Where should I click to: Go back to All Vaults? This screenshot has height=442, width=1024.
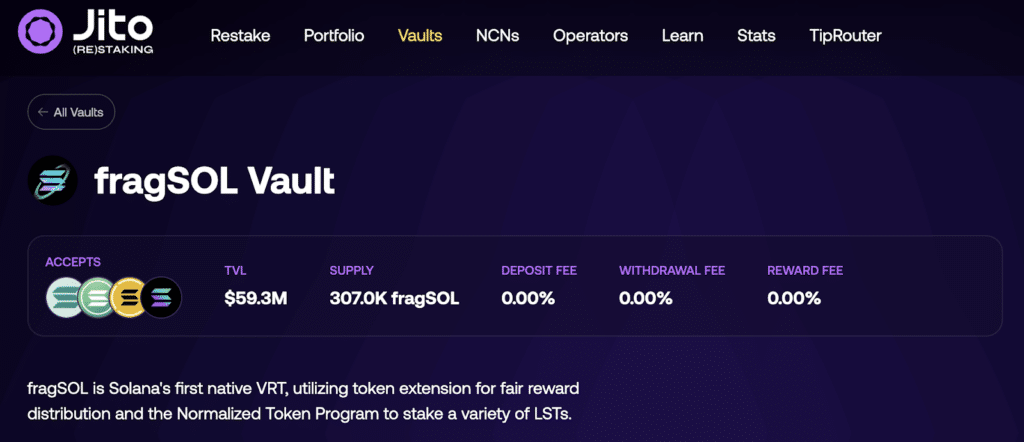tap(72, 112)
